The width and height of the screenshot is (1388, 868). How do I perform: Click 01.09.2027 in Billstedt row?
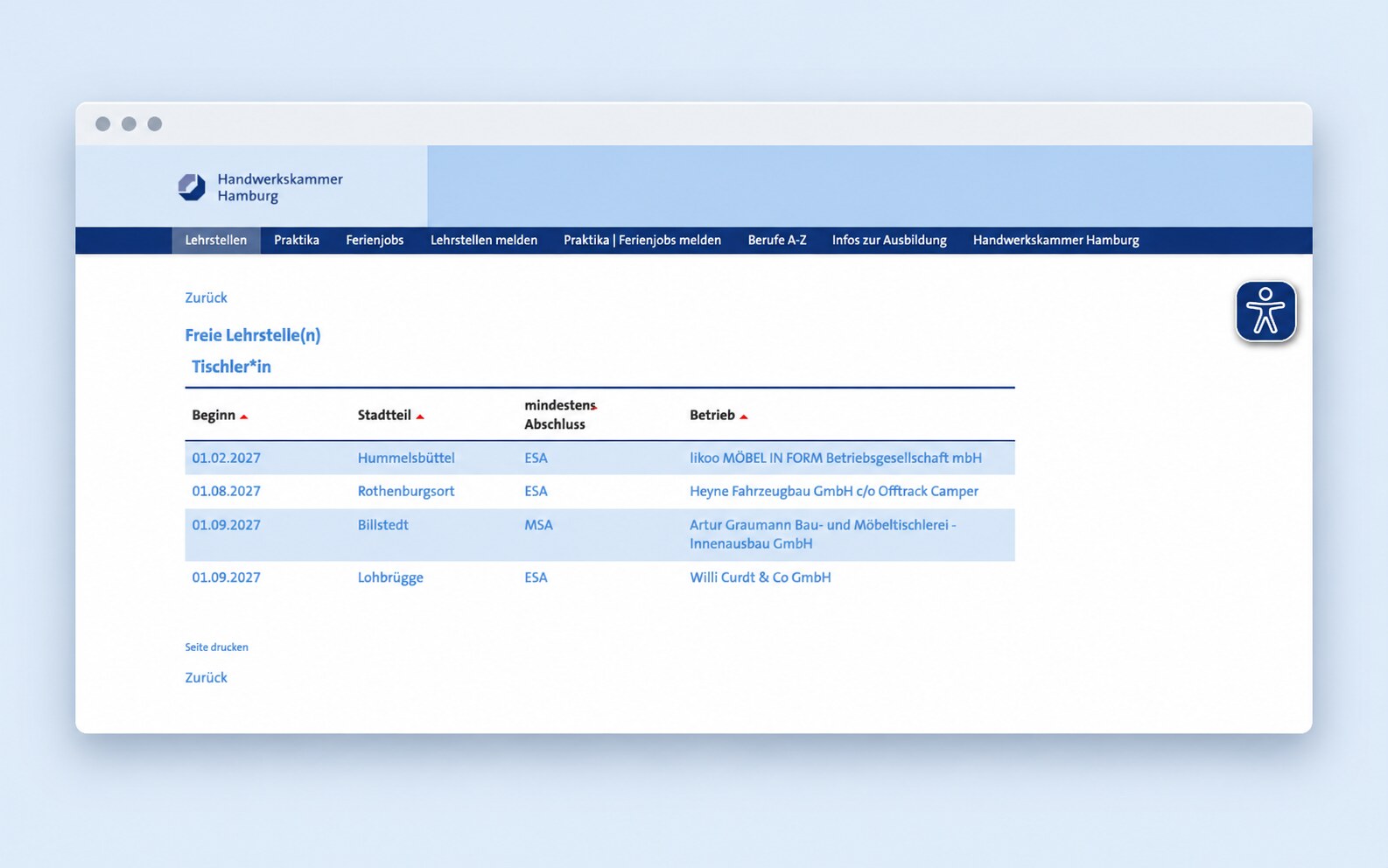227,525
